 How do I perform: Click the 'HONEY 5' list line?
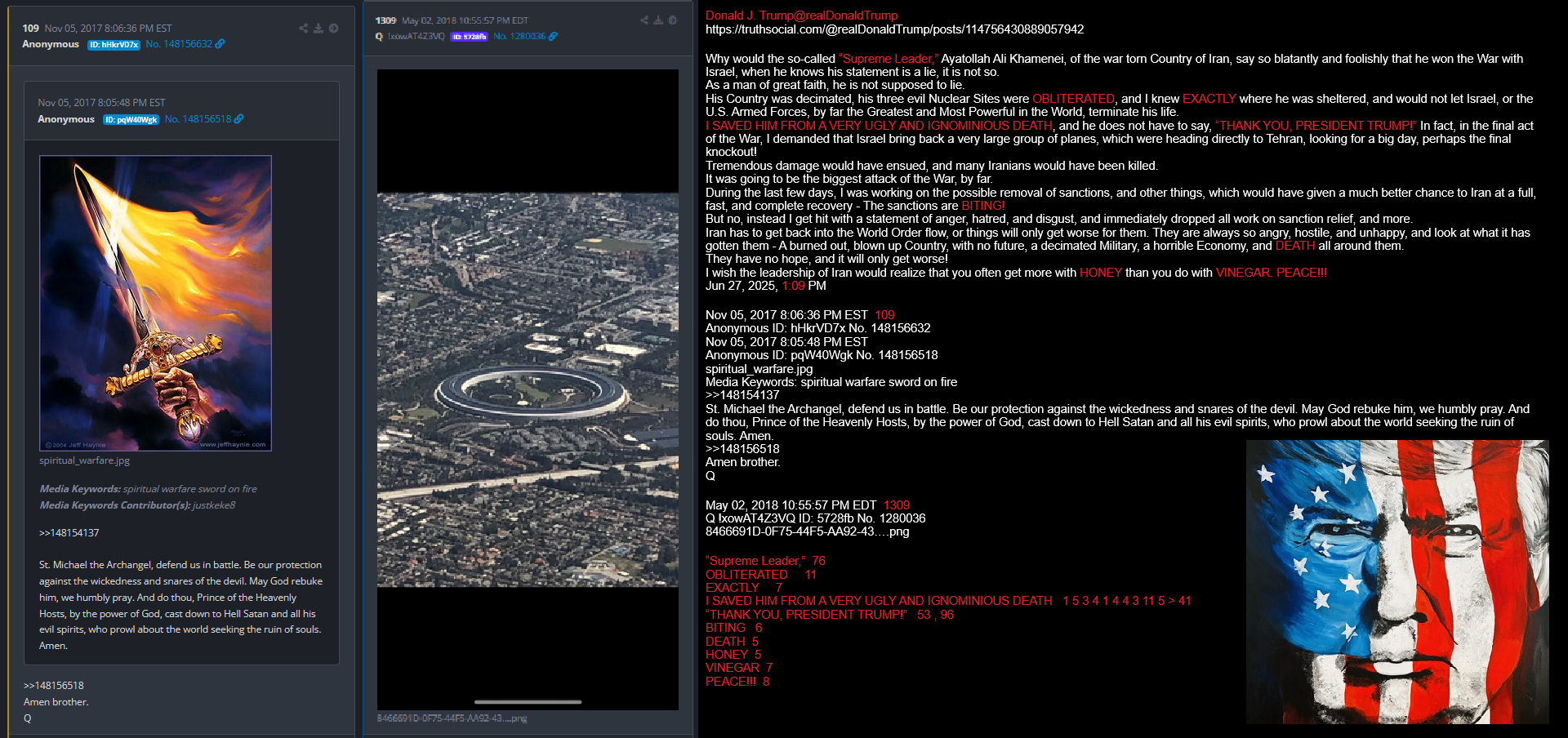pyautogui.click(x=733, y=655)
